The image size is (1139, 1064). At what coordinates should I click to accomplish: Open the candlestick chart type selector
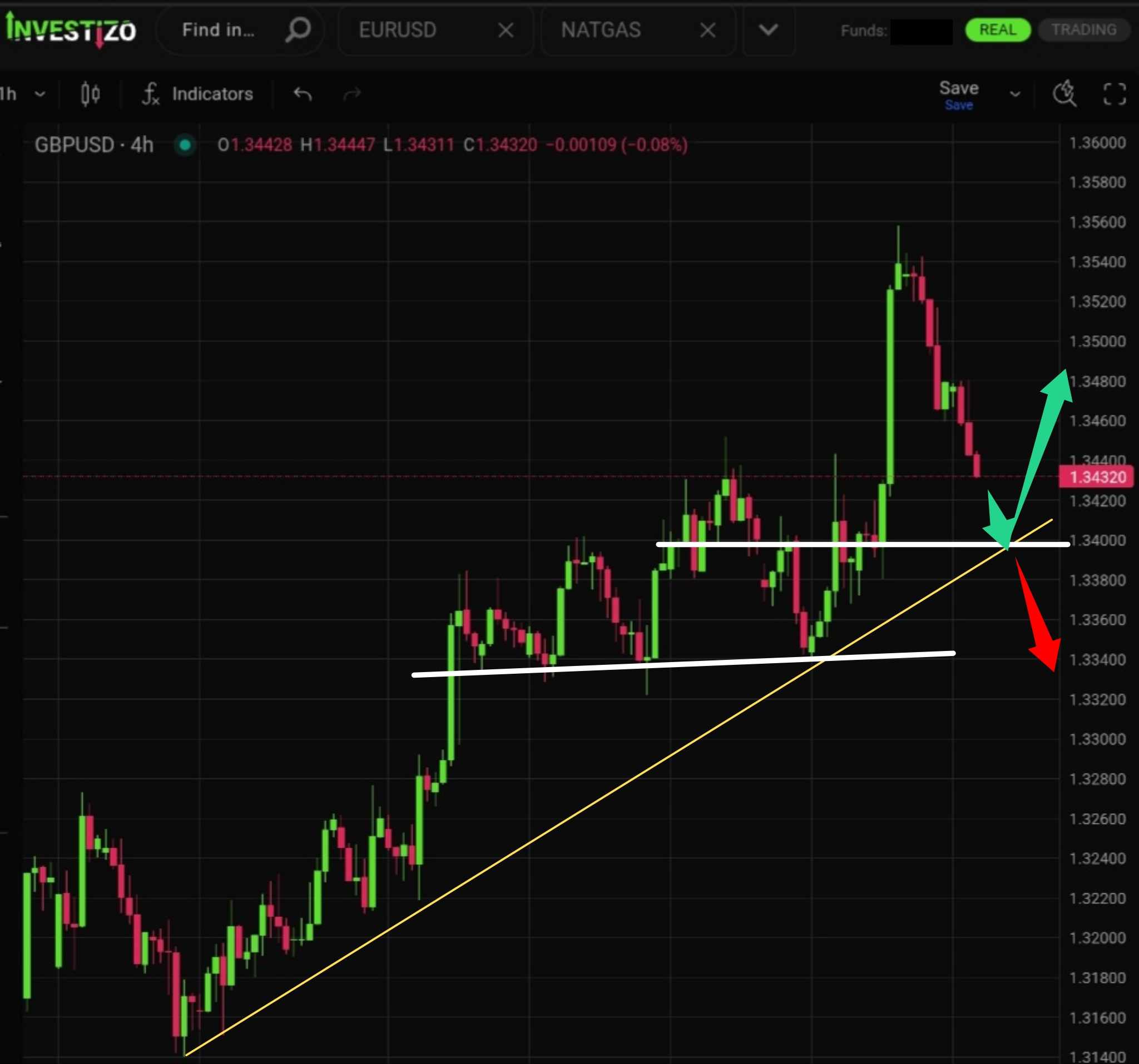pos(91,94)
